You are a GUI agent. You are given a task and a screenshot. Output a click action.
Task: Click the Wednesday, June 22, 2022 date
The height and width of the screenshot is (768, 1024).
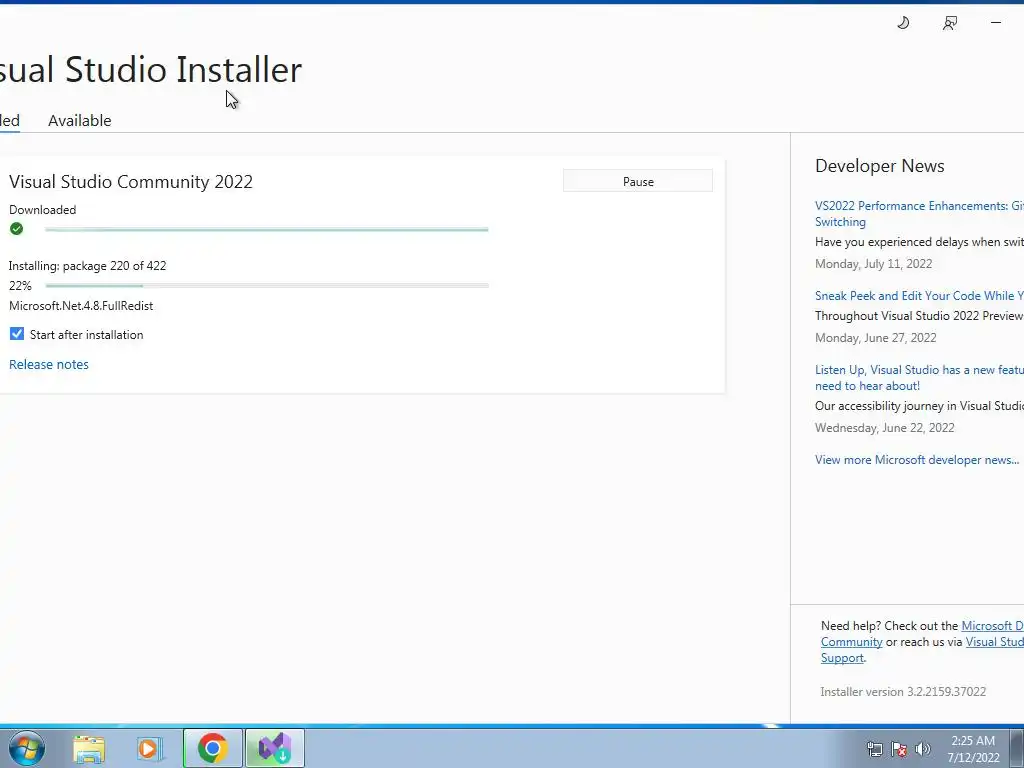coord(885,428)
